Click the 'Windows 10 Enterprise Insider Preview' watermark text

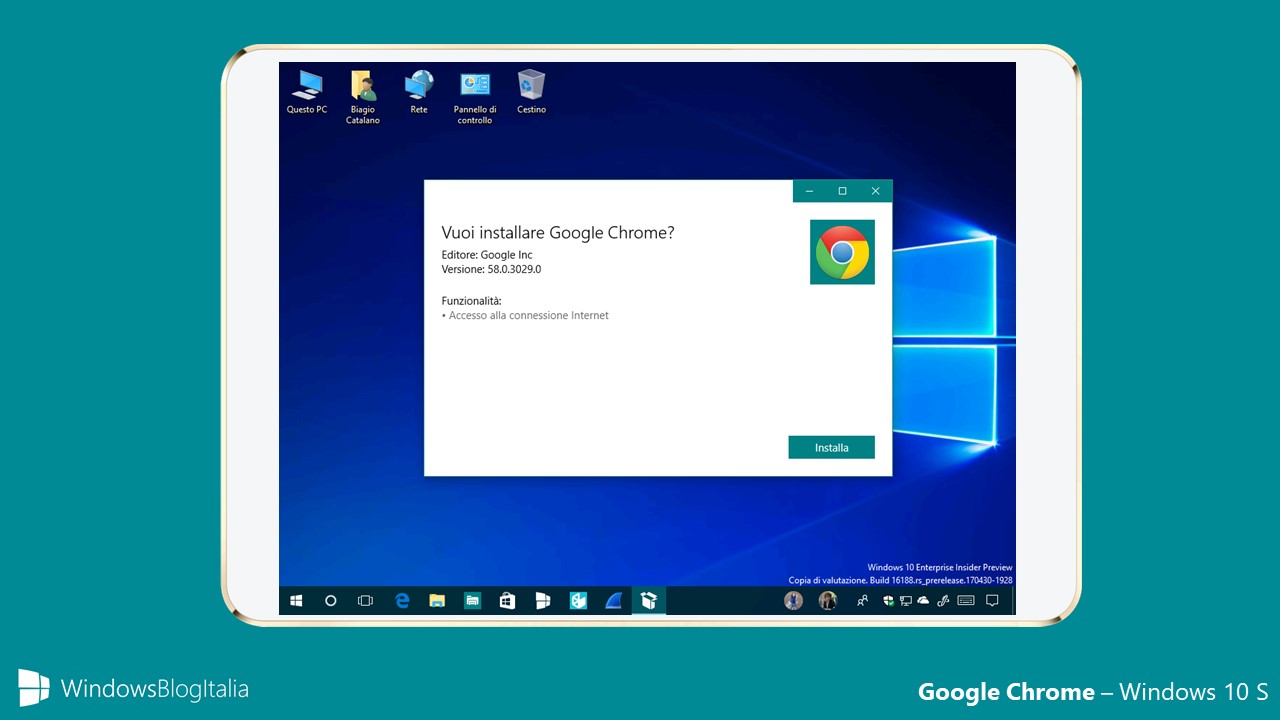[x=940, y=567]
